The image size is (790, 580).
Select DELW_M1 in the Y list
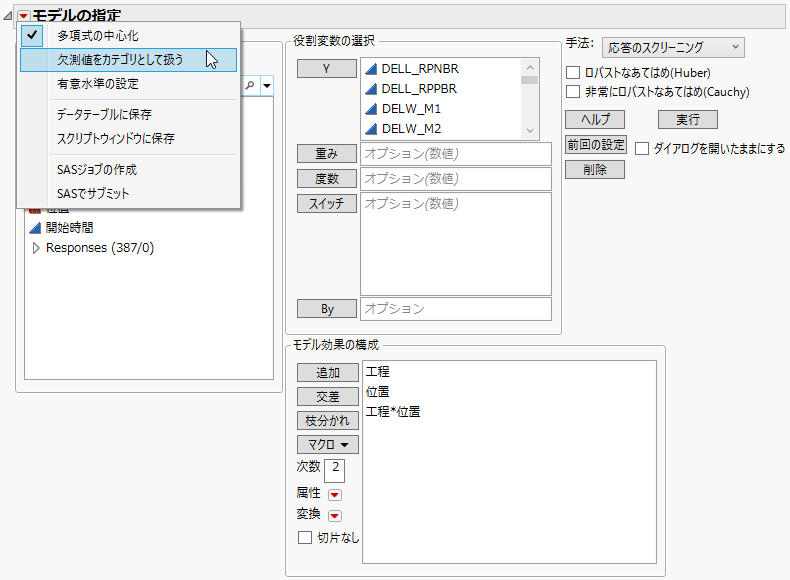coord(411,109)
